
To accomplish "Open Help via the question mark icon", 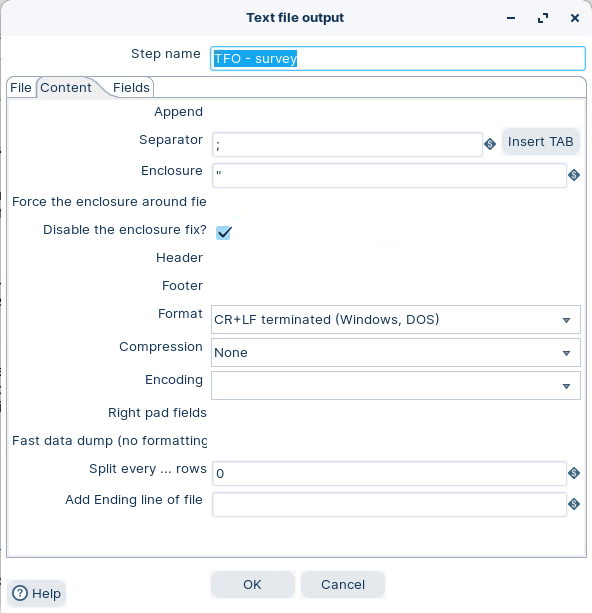I will pos(20,593).
